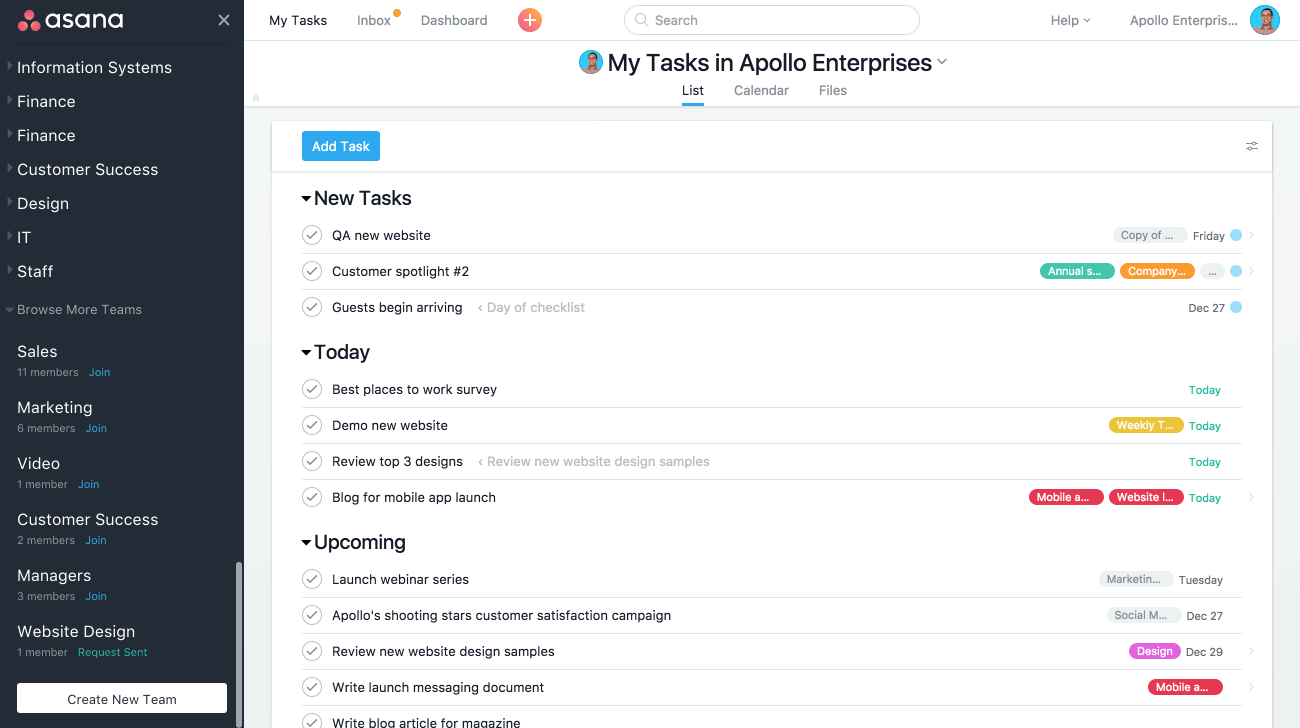This screenshot has width=1300, height=728.
Task: Click Request Sent under Website Design
Action: coord(112,652)
